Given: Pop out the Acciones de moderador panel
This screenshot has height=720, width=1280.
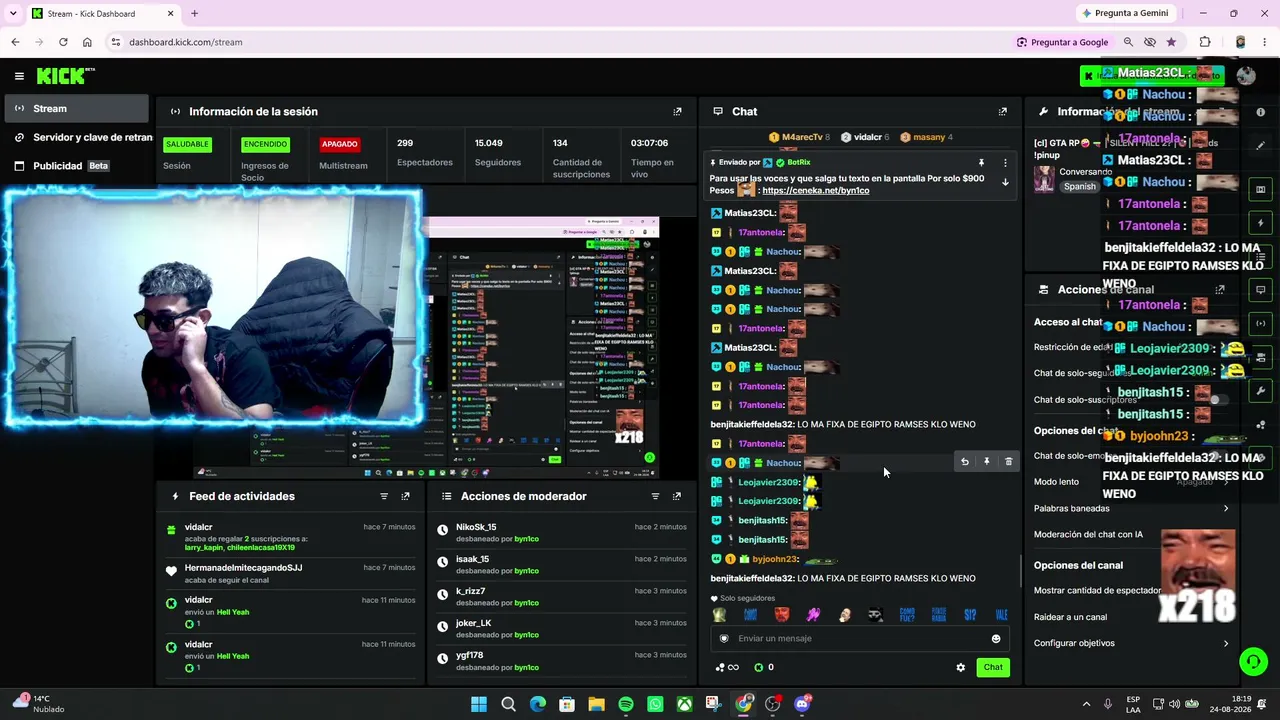Looking at the screenshot, I should click(x=677, y=496).
